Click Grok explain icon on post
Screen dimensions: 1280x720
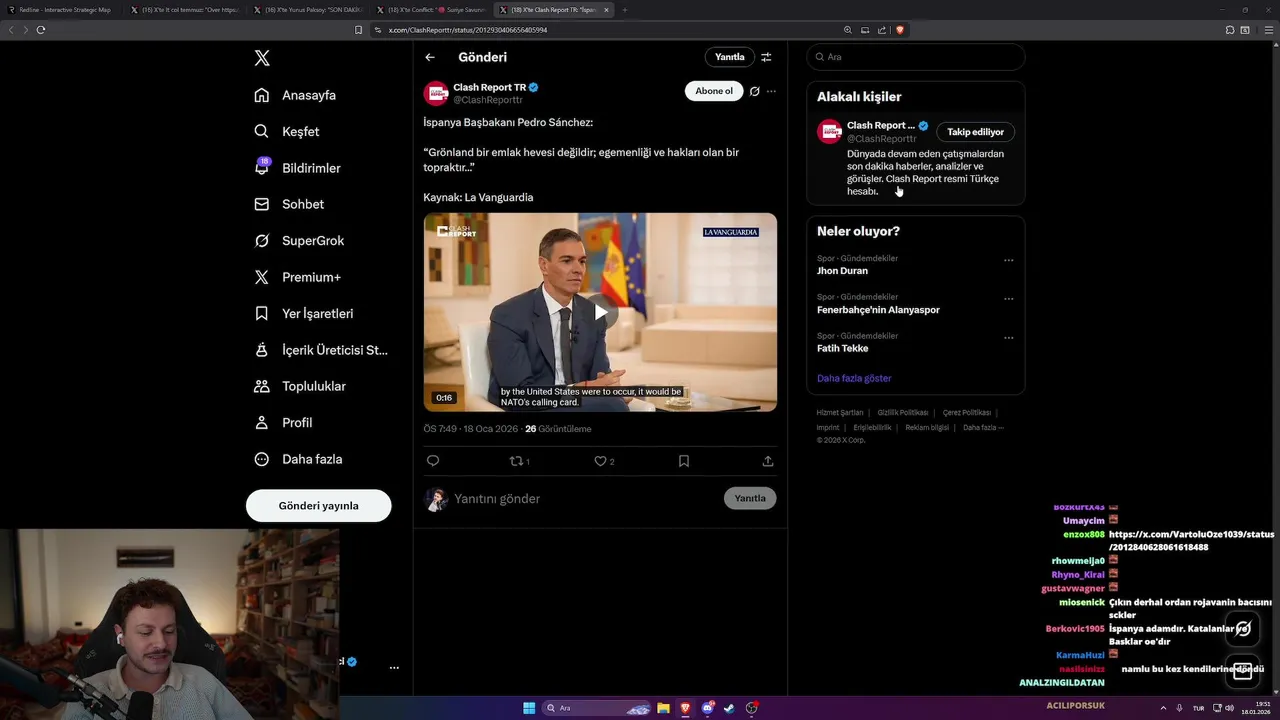tap(755, 91)
